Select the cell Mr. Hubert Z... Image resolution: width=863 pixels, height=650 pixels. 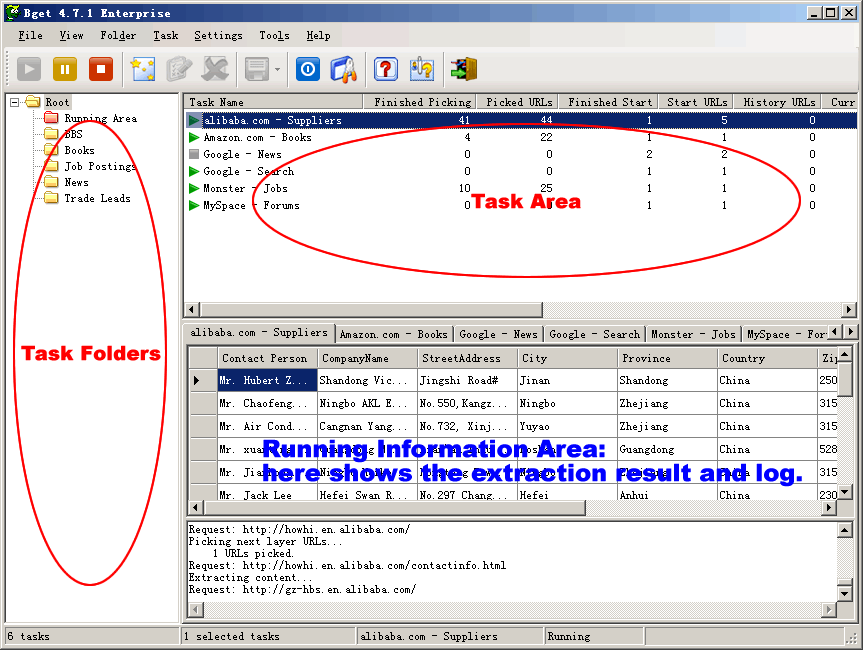[267, 380]
